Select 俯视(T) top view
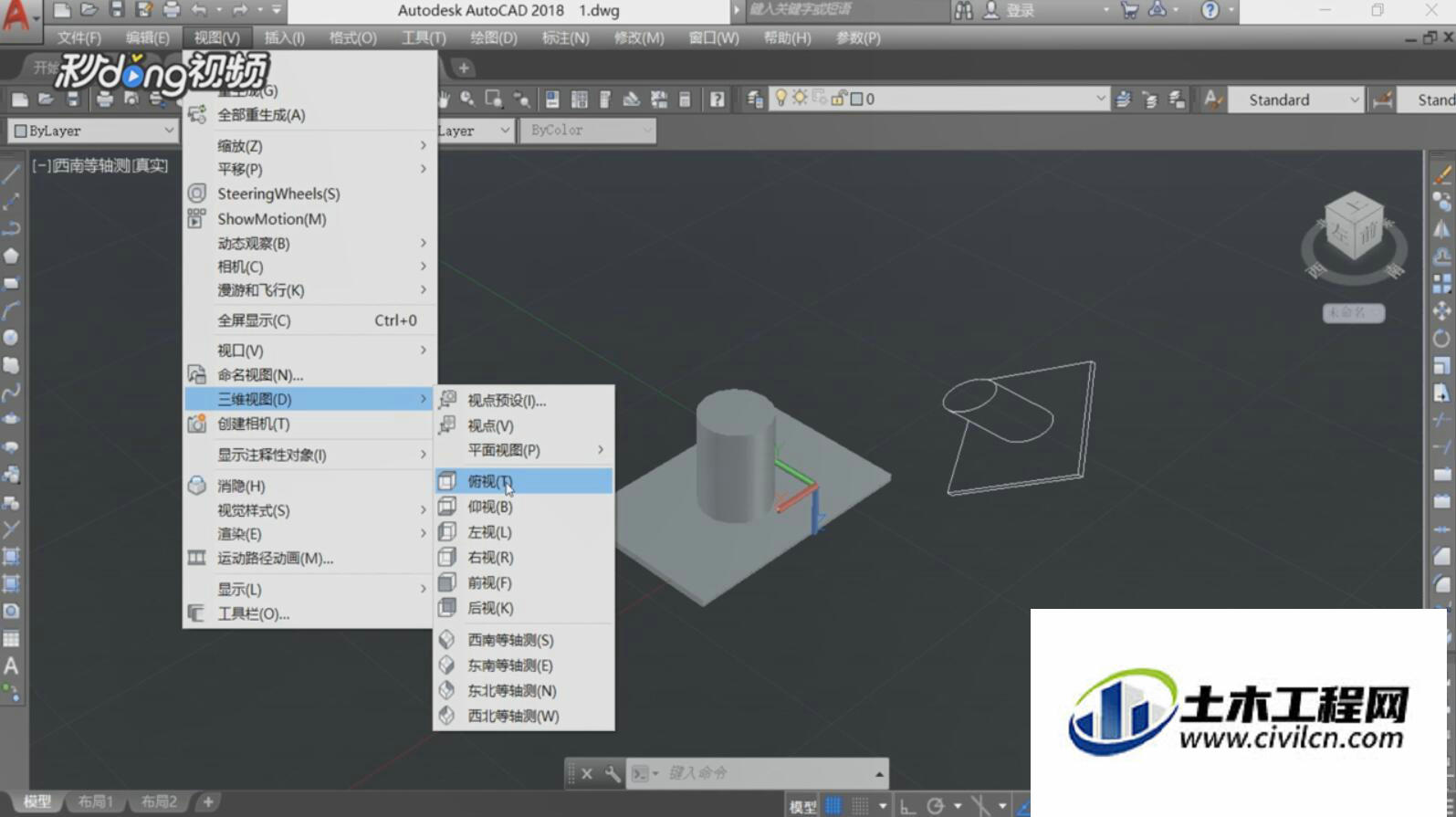 (523, 481)
